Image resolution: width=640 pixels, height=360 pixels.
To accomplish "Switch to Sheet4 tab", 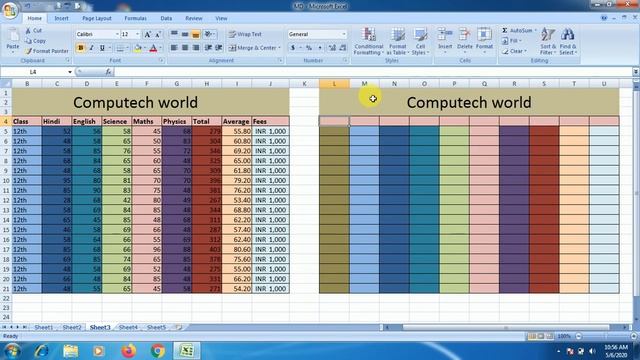I will (128, 327).
